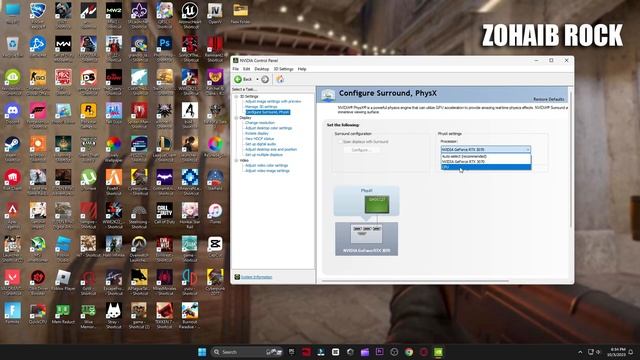The height and width of the screenshot is (360, 640).
Task: Click the NVIDIA panel horizontal scrollbar
Action: click(x=415, y=281)
